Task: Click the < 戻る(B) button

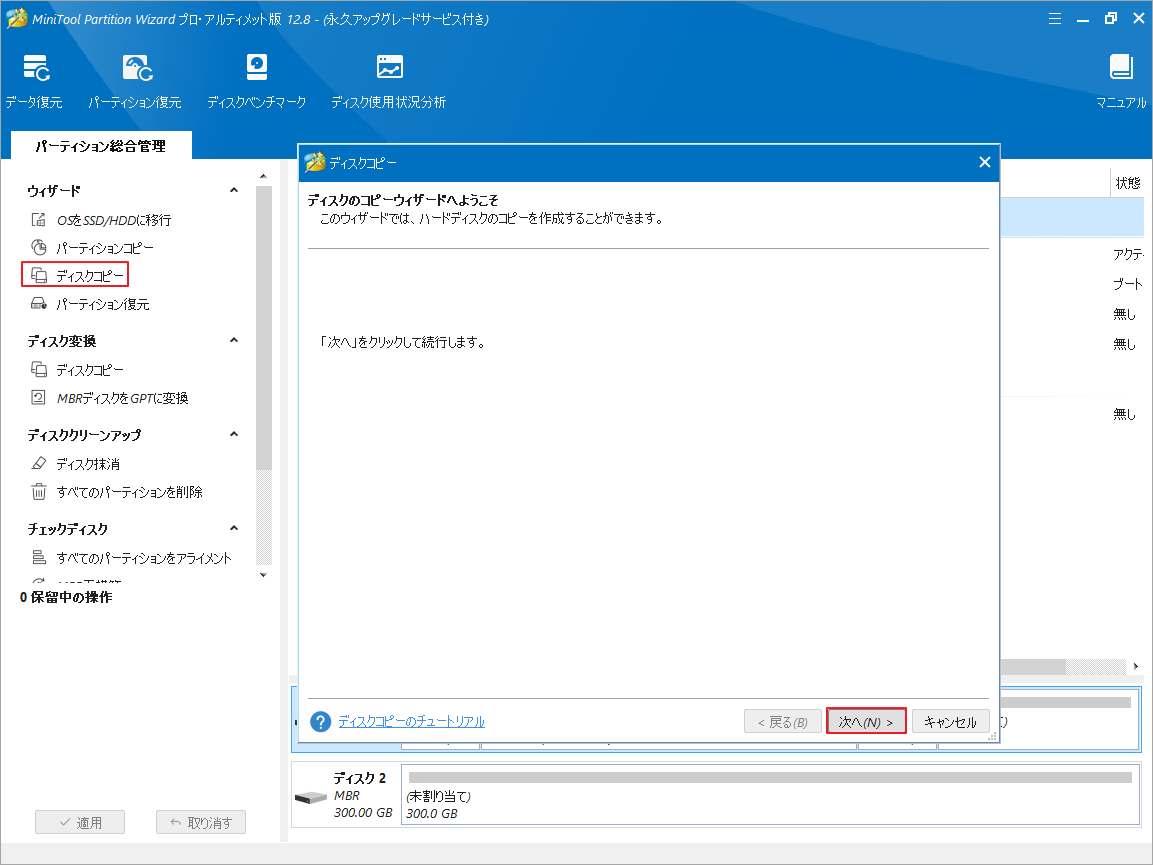Action: click(x=782, y=722)
